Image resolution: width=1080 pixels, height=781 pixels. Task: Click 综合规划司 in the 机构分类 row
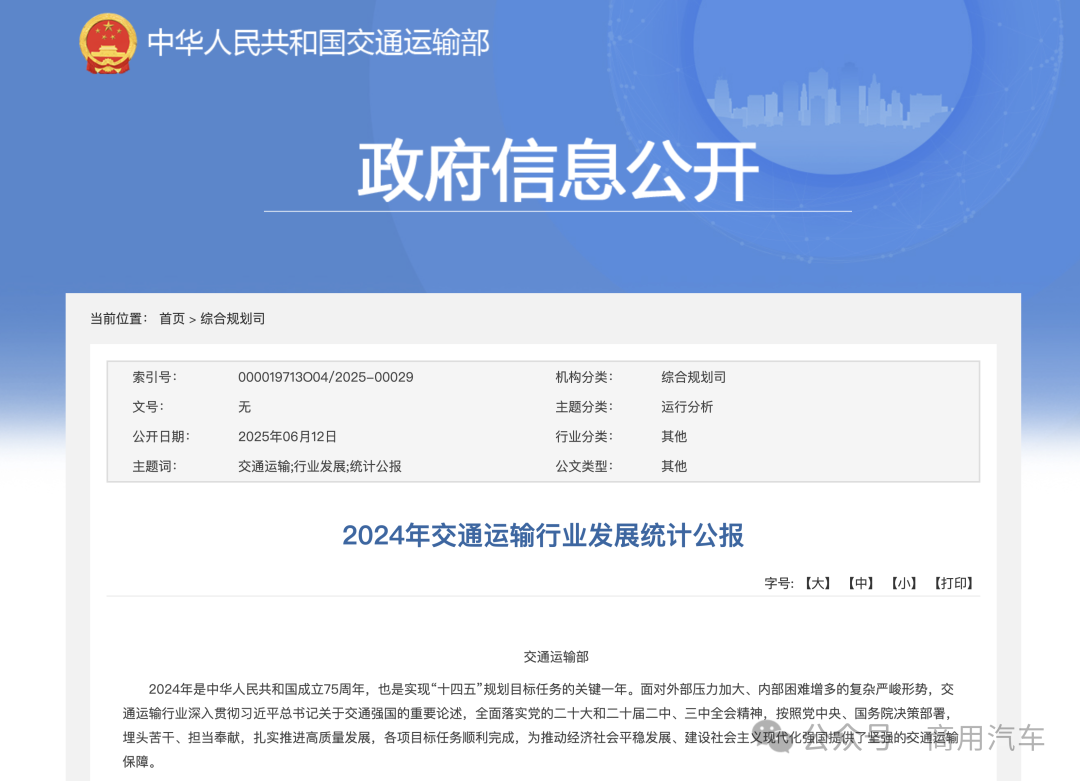point(692,377)
